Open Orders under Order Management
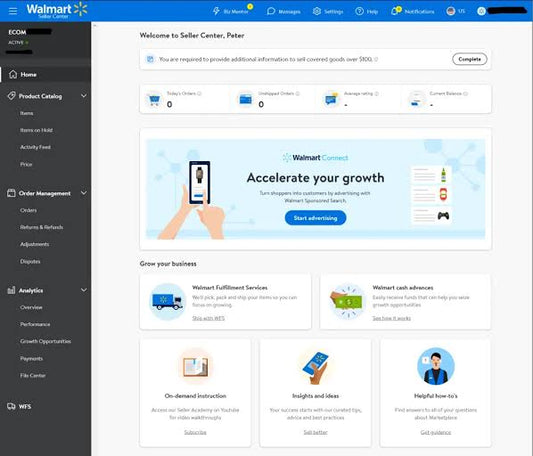 28,210
